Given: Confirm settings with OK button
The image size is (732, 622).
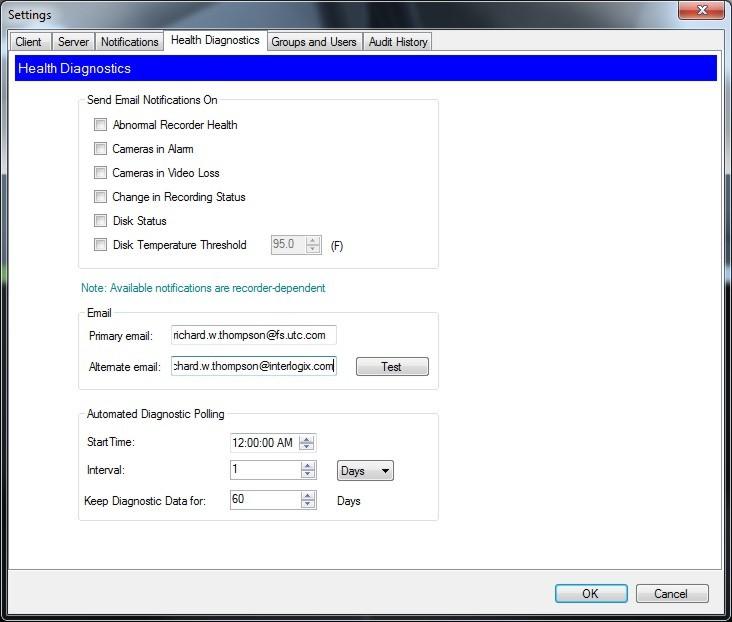Looking at the screenshot, I should tap(591, 594).
